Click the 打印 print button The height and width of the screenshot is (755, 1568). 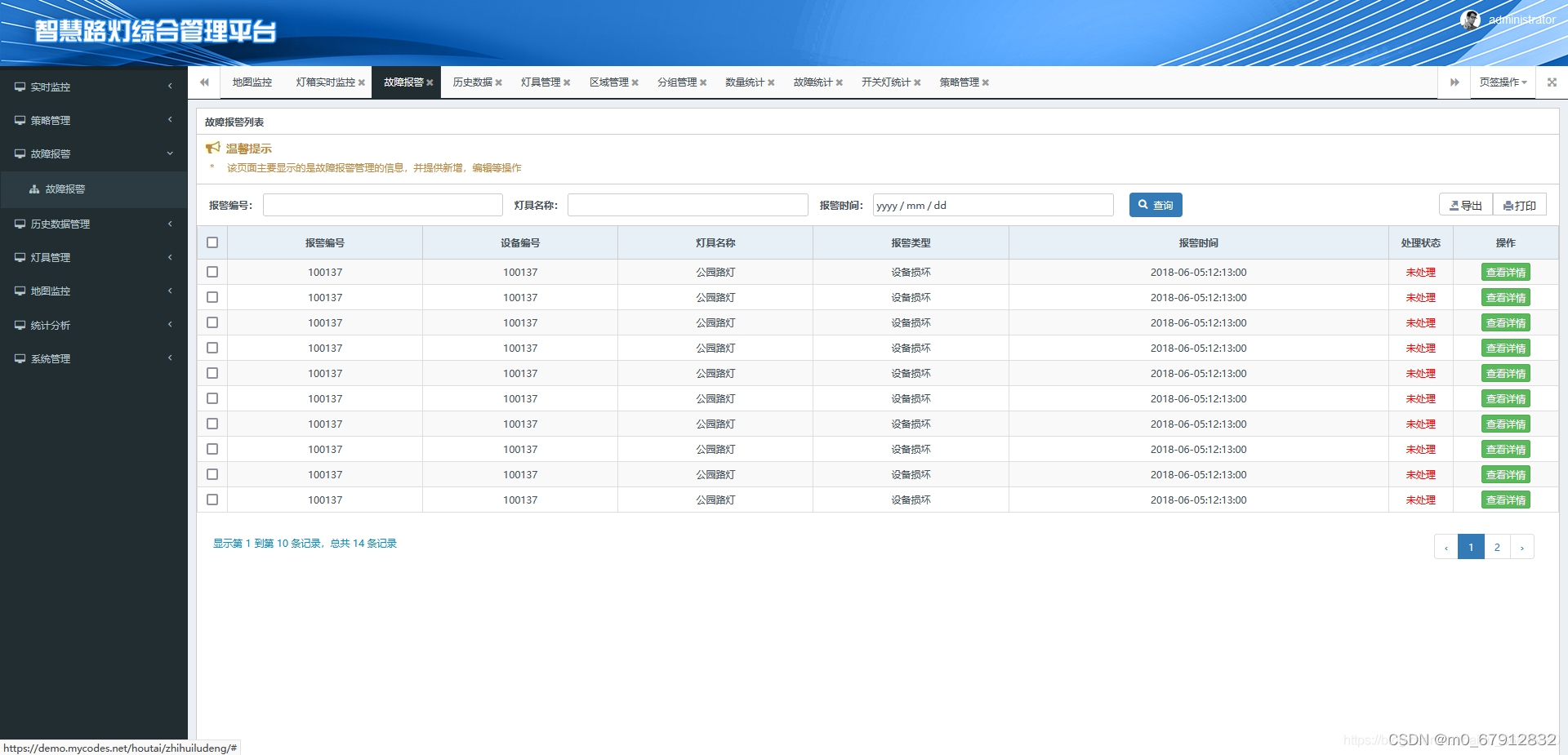pyautogui.click(x=1520, y=205)
